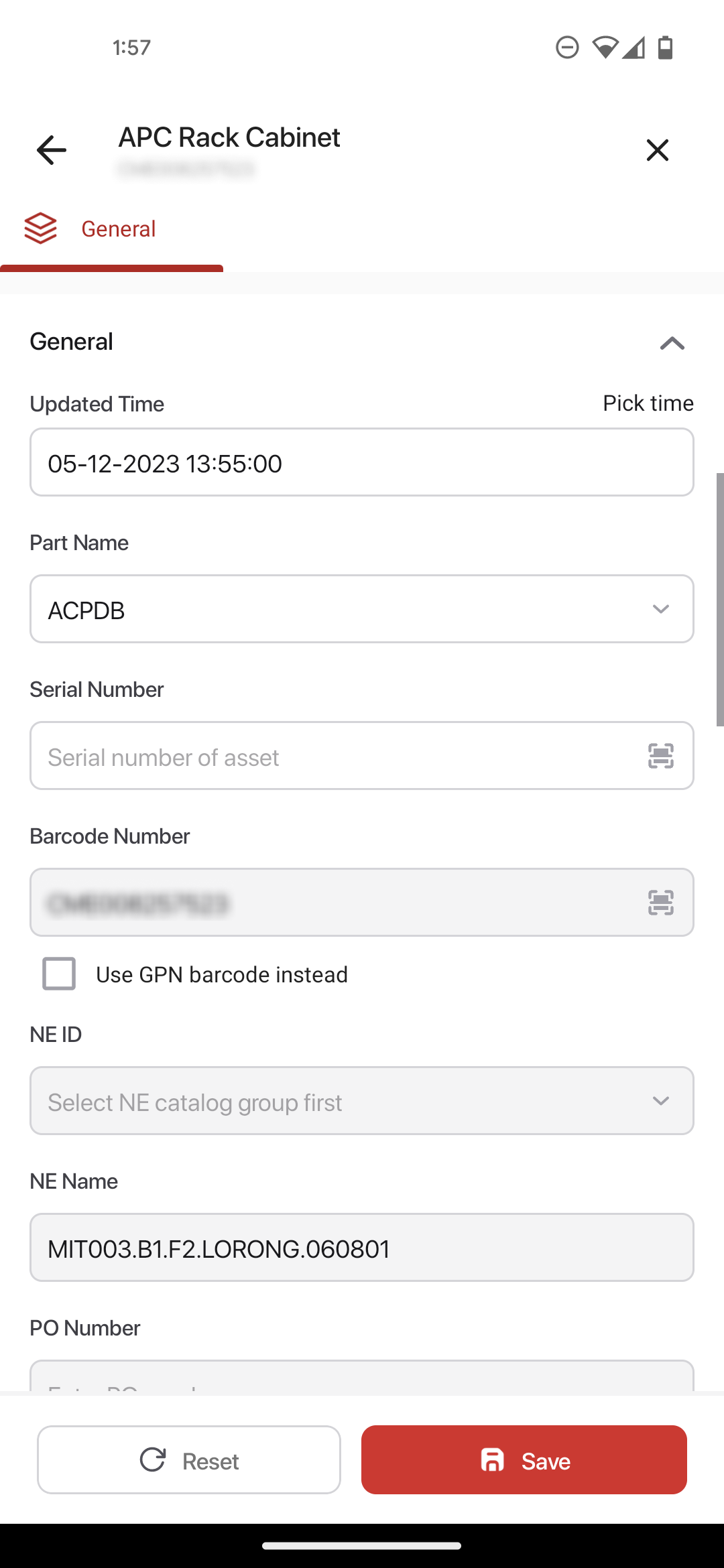
Task: Tap the back arrow icon
Action: (x=51, y=149)
